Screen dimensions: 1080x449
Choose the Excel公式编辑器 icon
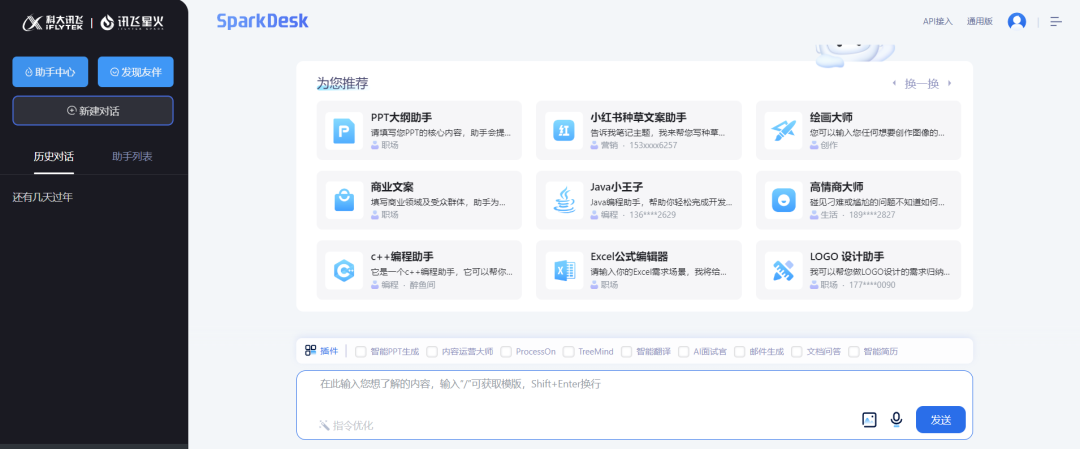click(x=564, y=270)
